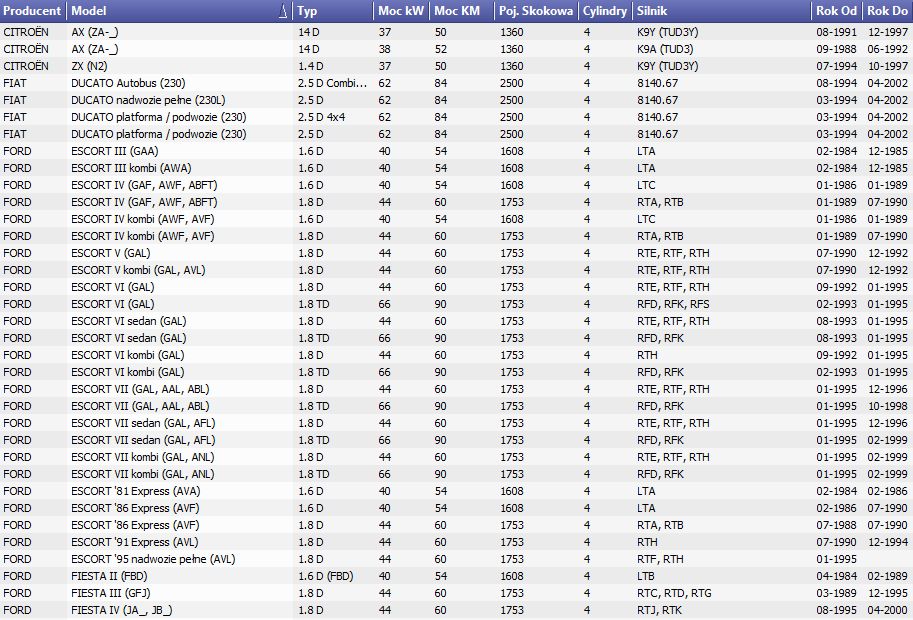Sort by the Typ column header
The height and width of the screenshot is (620, 913).
332,10
